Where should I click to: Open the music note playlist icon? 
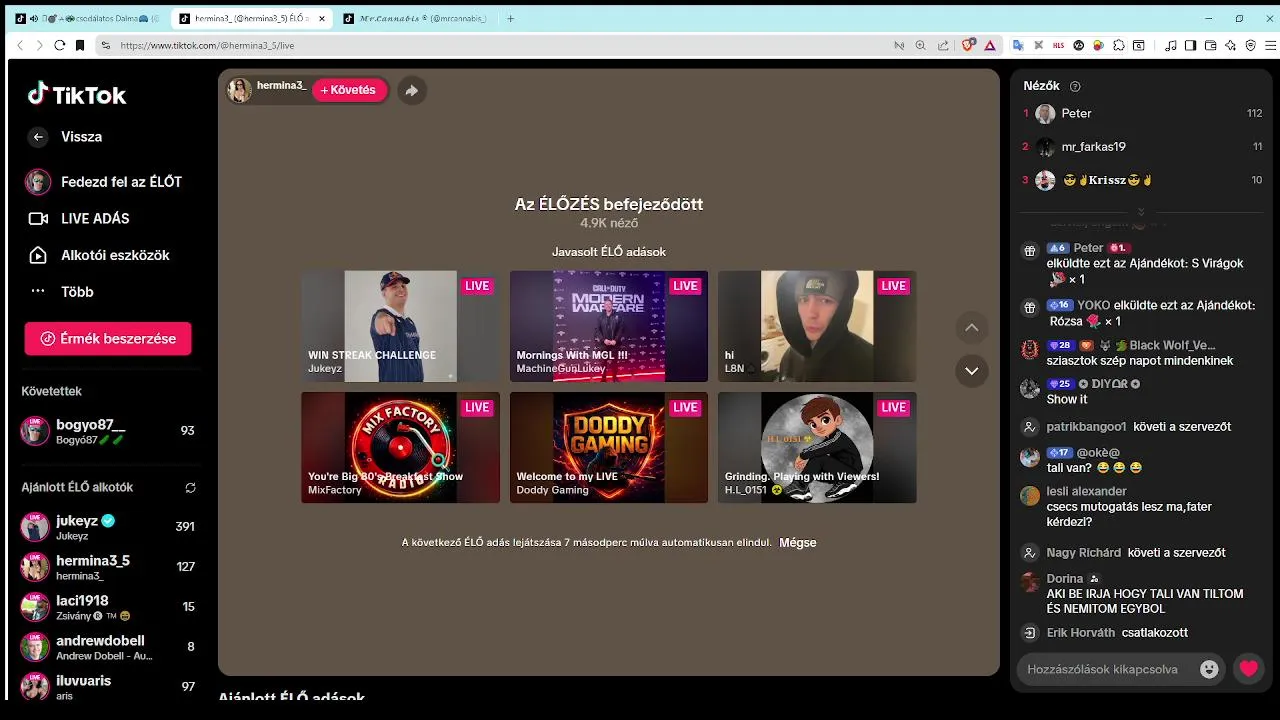1170,45
